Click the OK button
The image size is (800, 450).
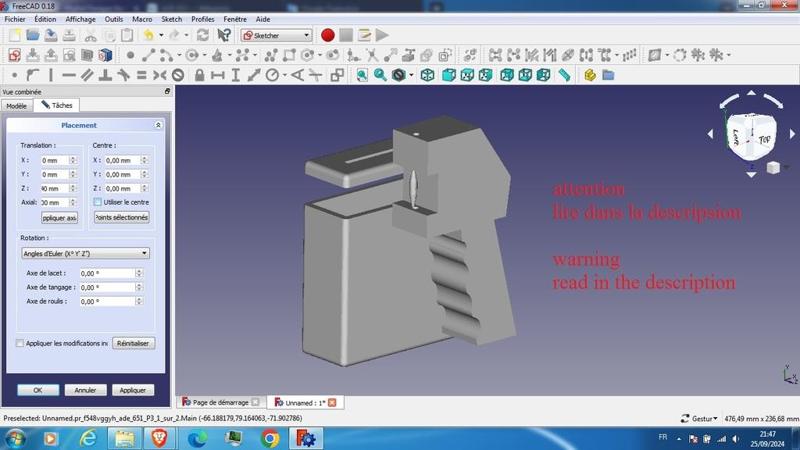point(38,390)
